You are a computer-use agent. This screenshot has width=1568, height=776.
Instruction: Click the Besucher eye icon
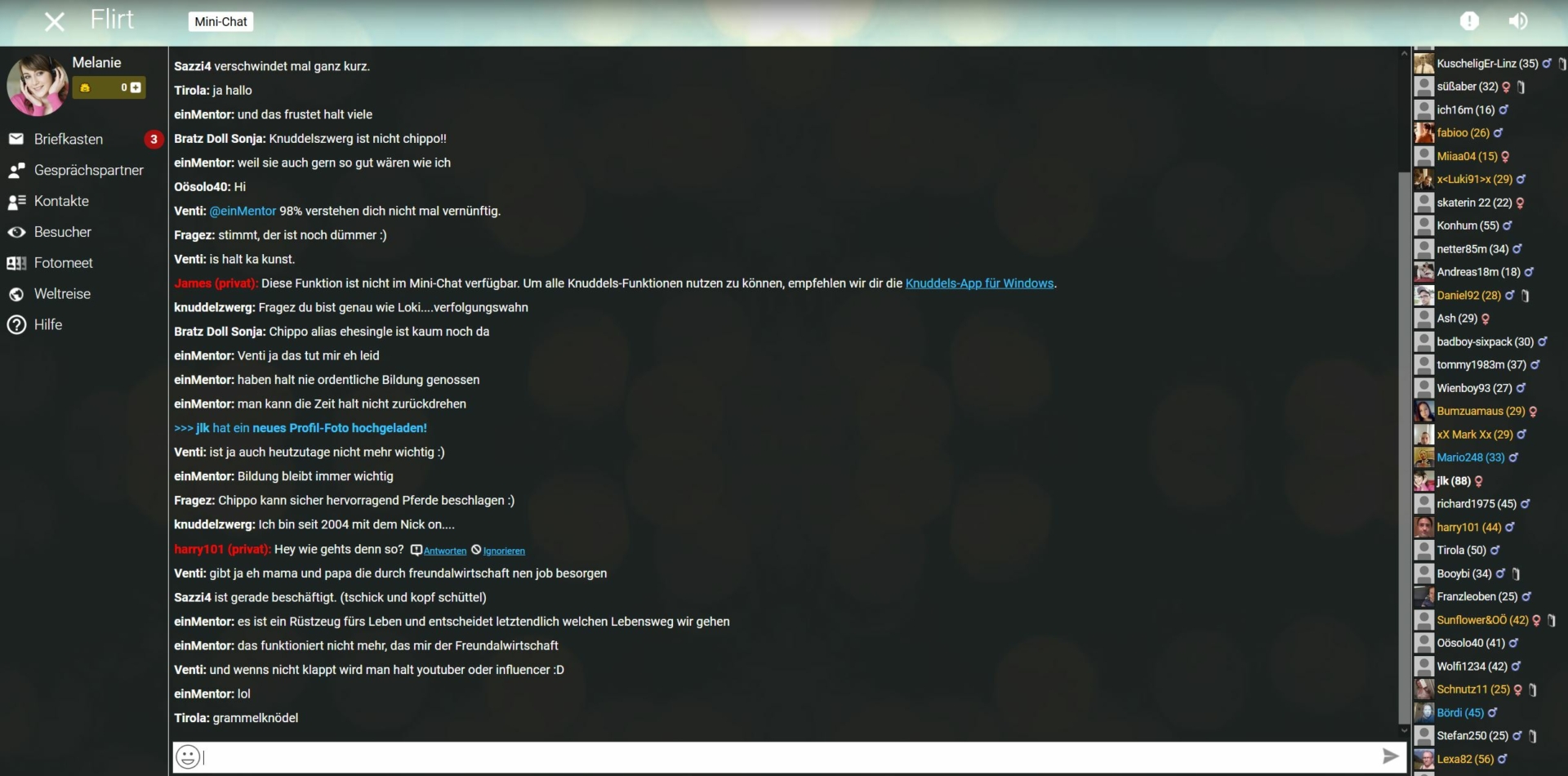click(x=16, y=232)
